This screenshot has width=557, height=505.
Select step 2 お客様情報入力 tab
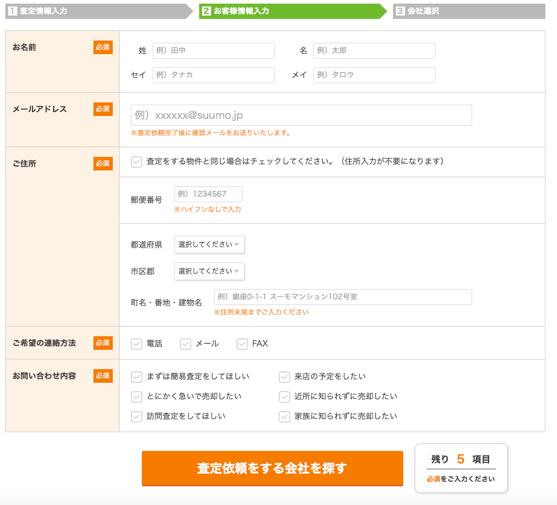point(293,11)
